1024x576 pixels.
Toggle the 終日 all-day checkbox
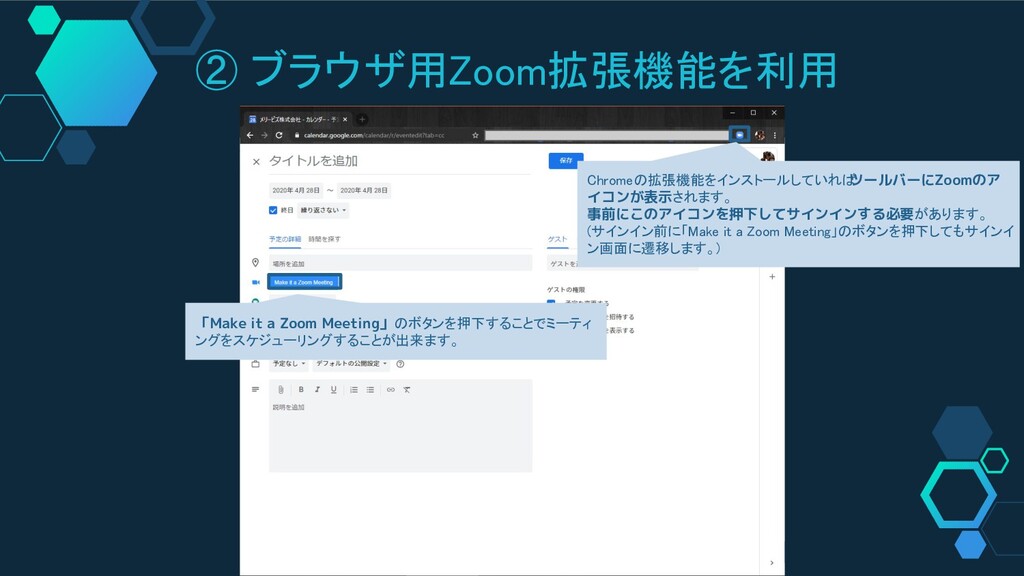coord(273,210)
